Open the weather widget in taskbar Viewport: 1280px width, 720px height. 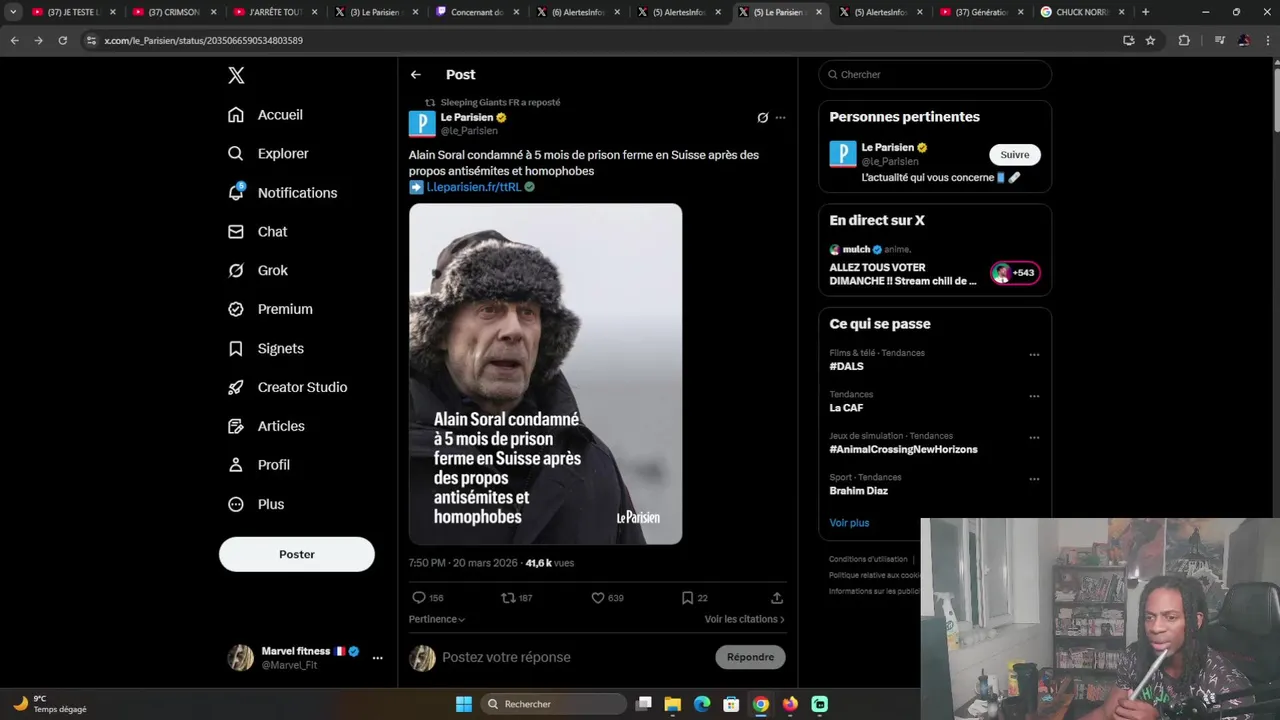pyautogui.click(x=50, y=704)
